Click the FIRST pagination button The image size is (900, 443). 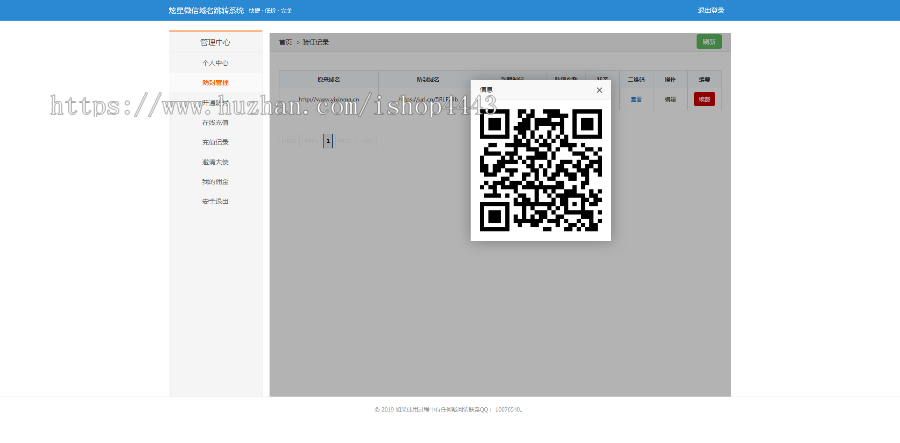[289, 141]
